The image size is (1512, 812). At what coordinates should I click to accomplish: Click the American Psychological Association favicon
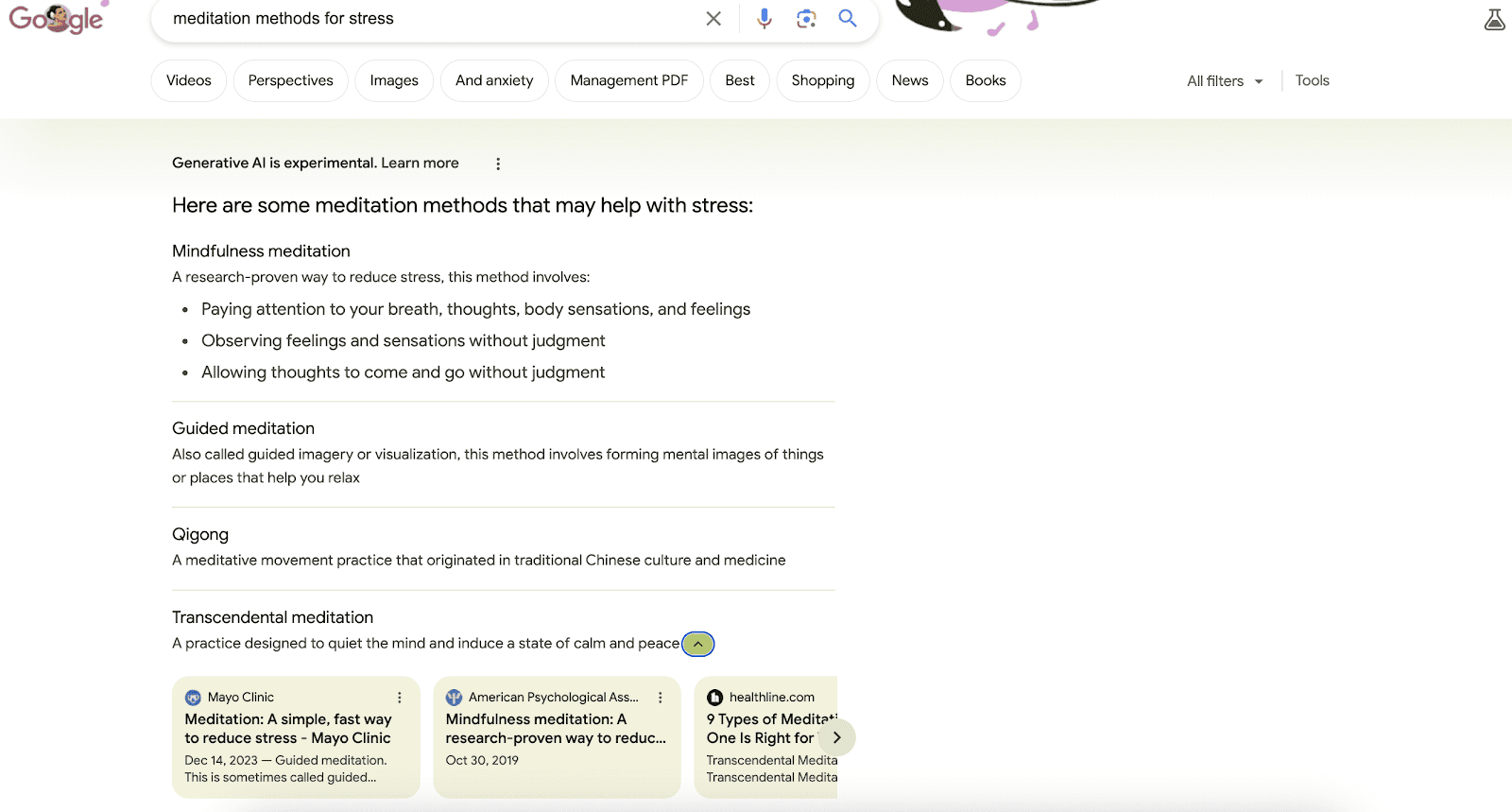click(454, 698)
